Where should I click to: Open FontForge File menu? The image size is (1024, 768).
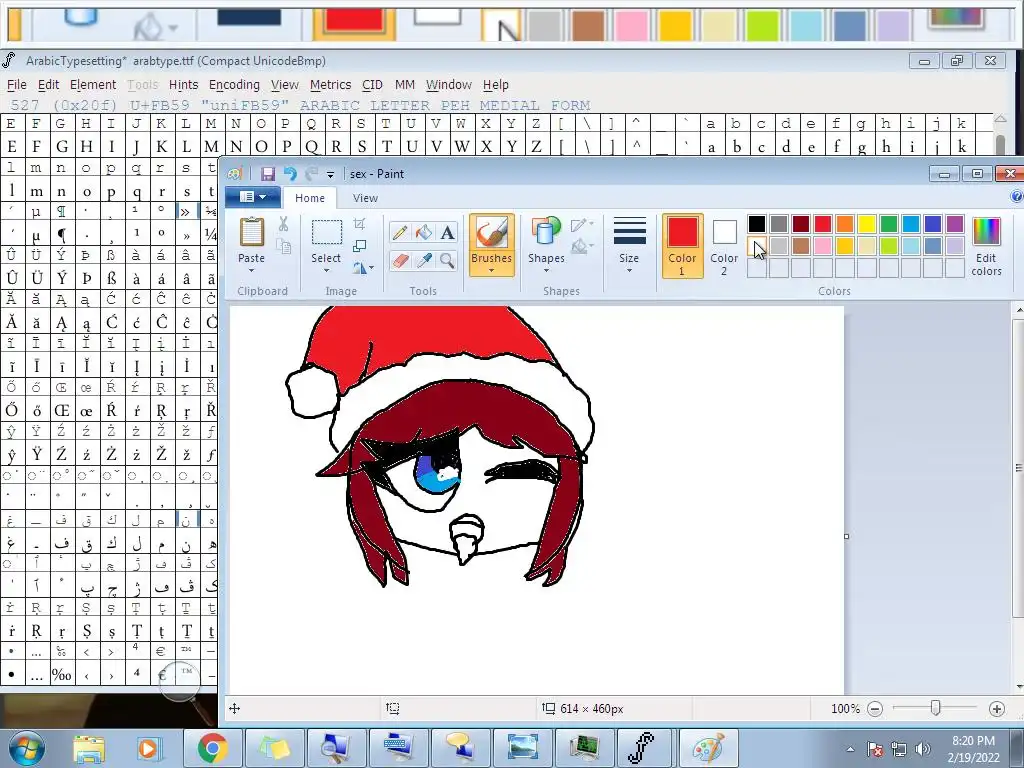(x=17, y=84)
